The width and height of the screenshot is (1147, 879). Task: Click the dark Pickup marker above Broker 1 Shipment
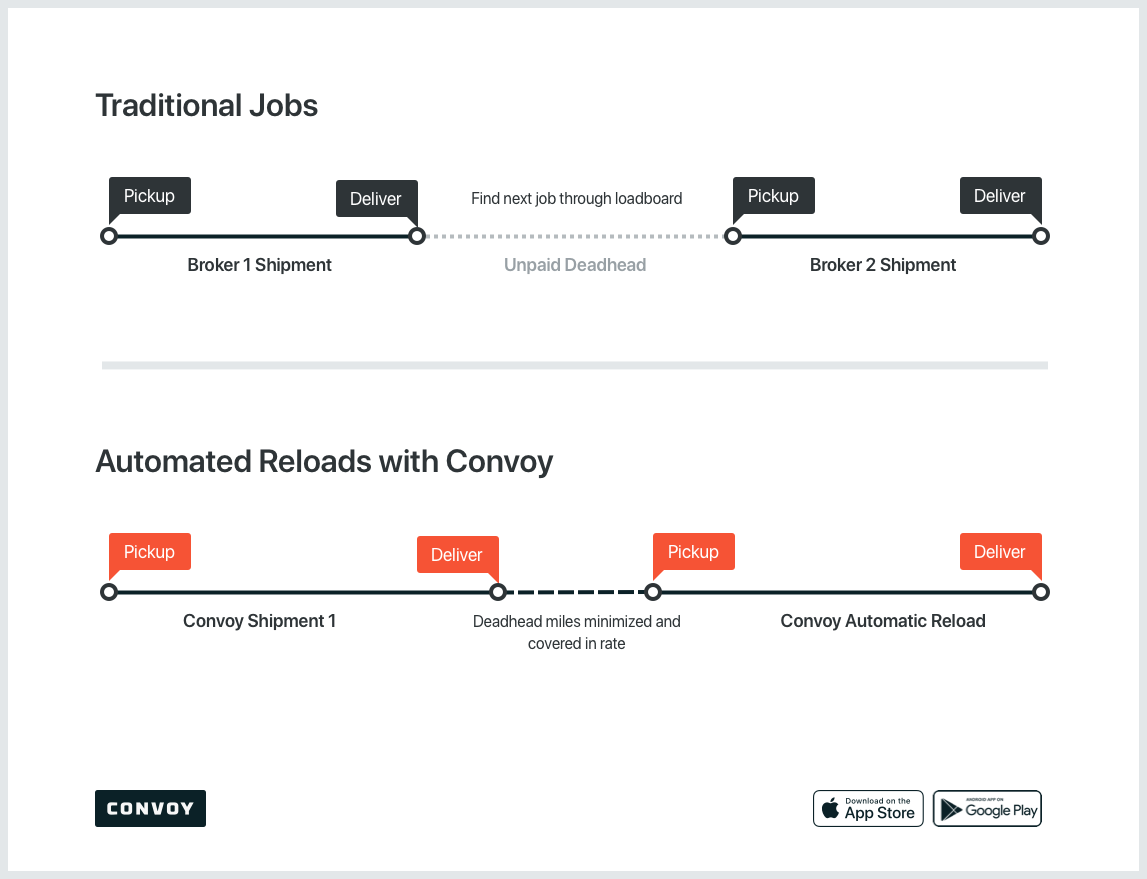(149, 196)
